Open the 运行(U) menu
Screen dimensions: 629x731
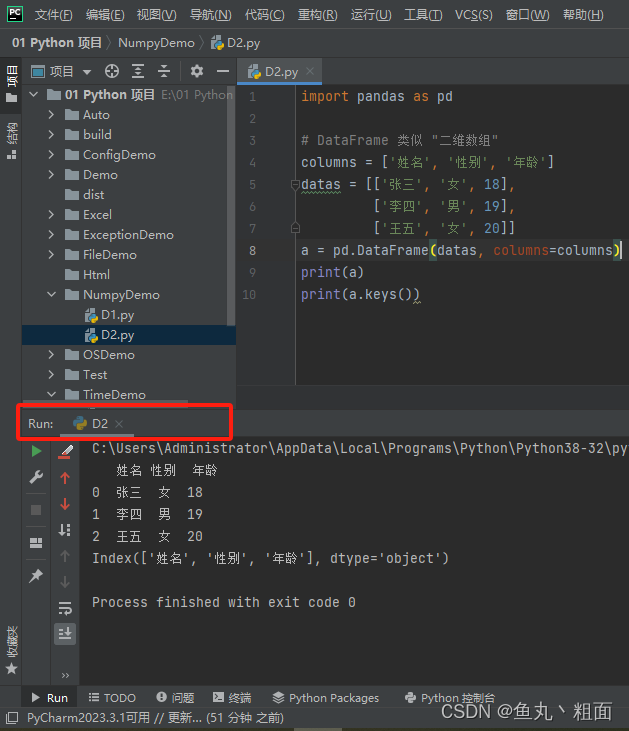click(371, 15)
